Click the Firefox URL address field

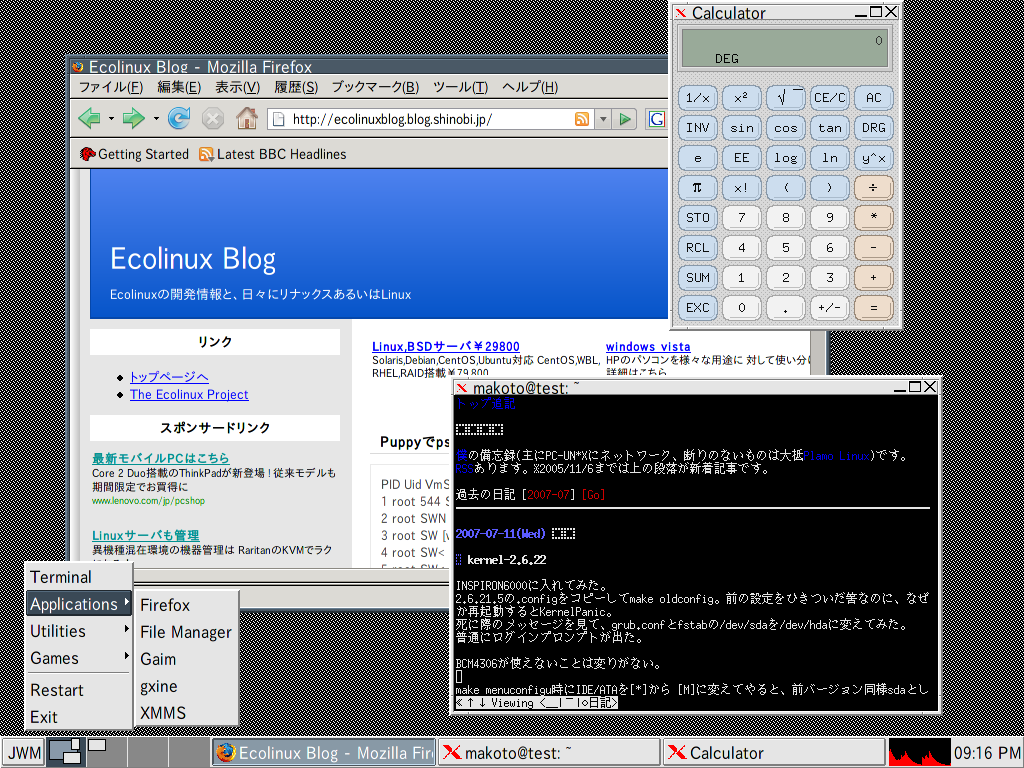click(x=431, y=119)
